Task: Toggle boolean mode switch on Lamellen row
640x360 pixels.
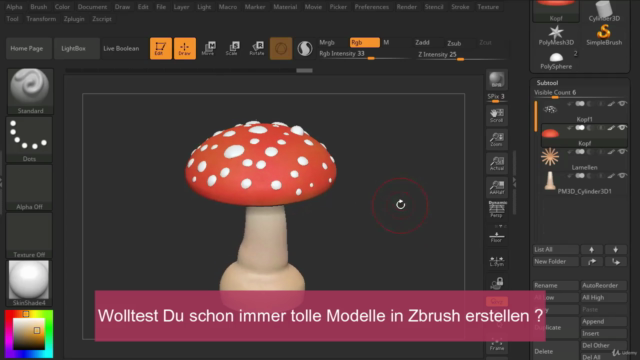Action: pos(580,152)
